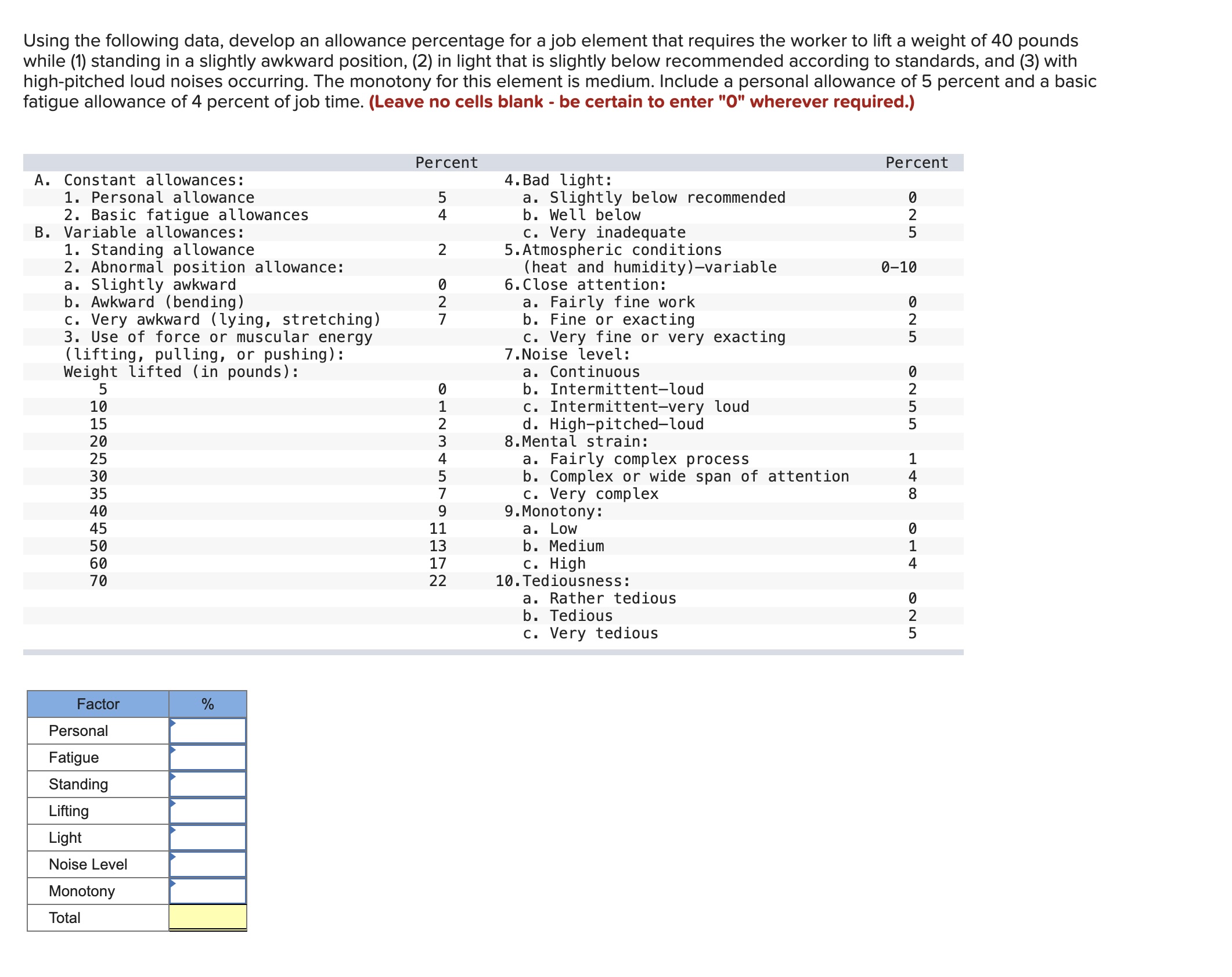Image resolution: width=1232 pixels, height=977 pixels.
Task: Click the blue tooltip marker on Monotony row
Action: (172, 883)
